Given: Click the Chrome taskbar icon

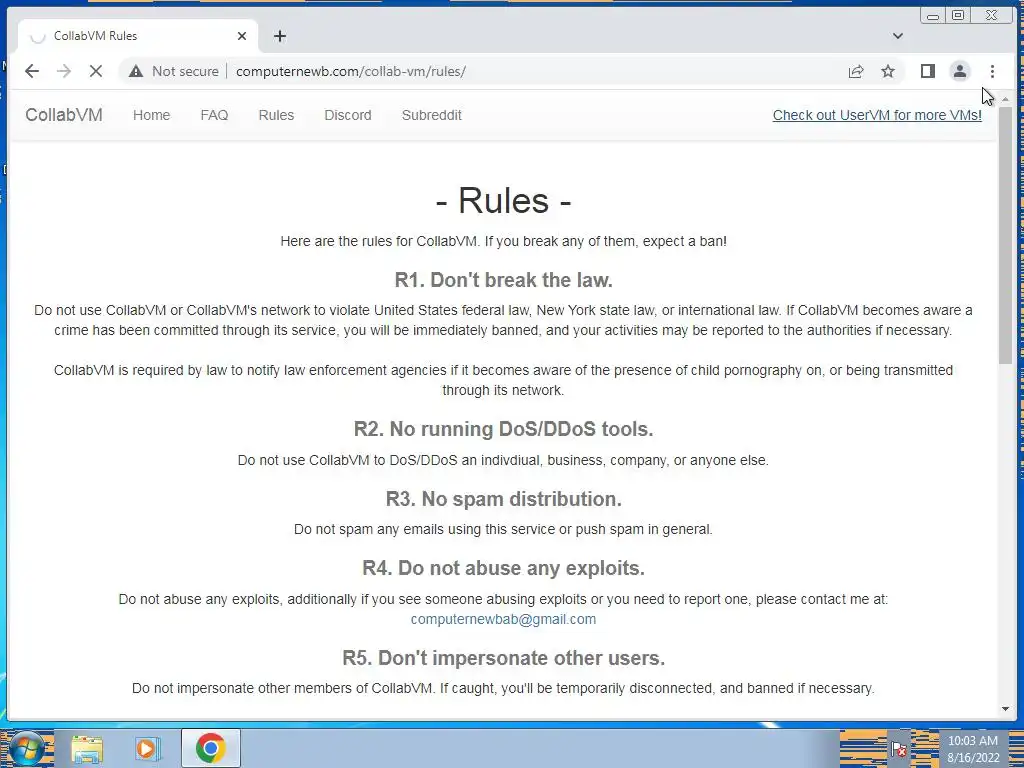Looking at the screenshot, I should pos(210,748).
